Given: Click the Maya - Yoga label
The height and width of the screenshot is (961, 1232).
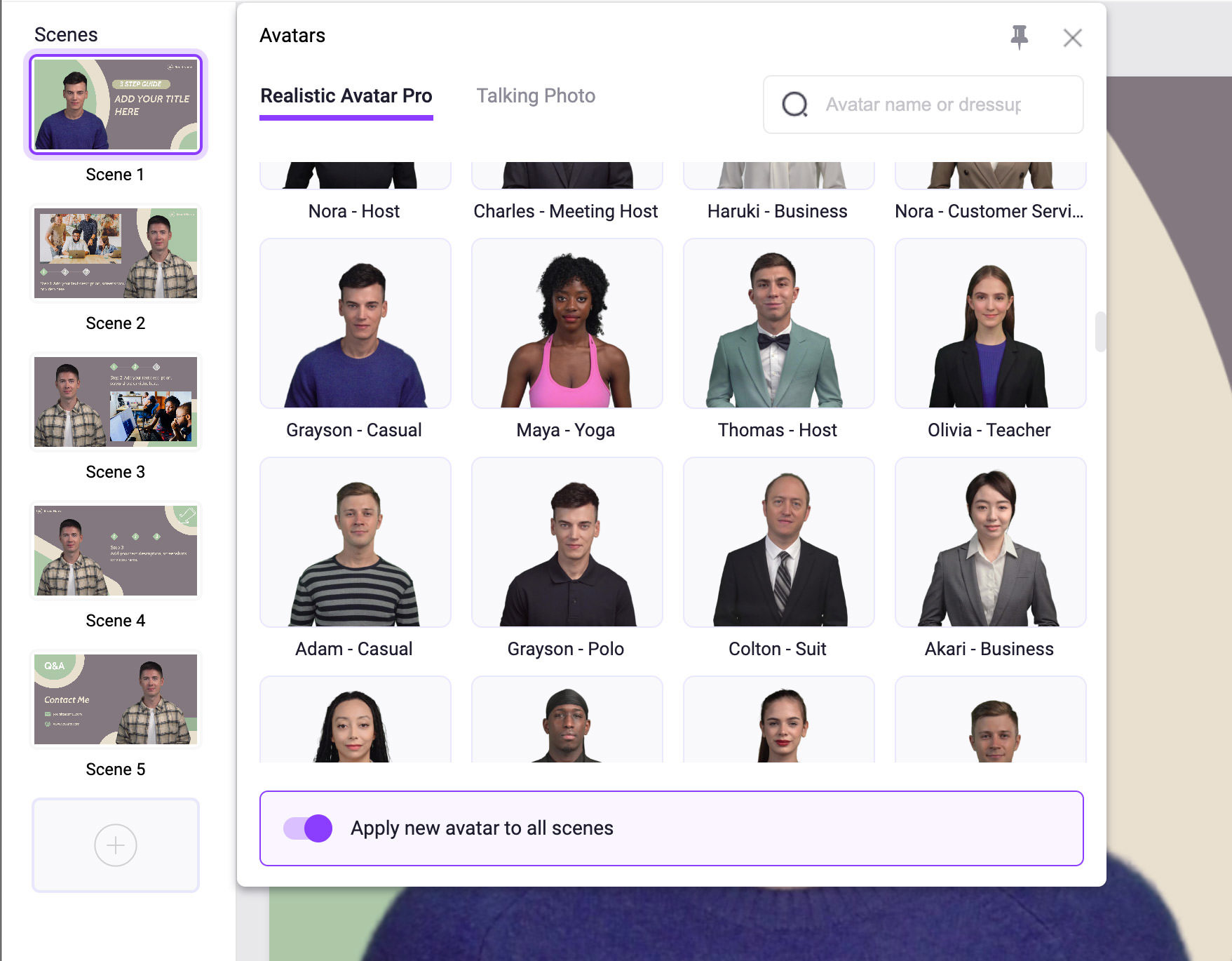Looking at the screenshot, I should (x=566, y=430).
